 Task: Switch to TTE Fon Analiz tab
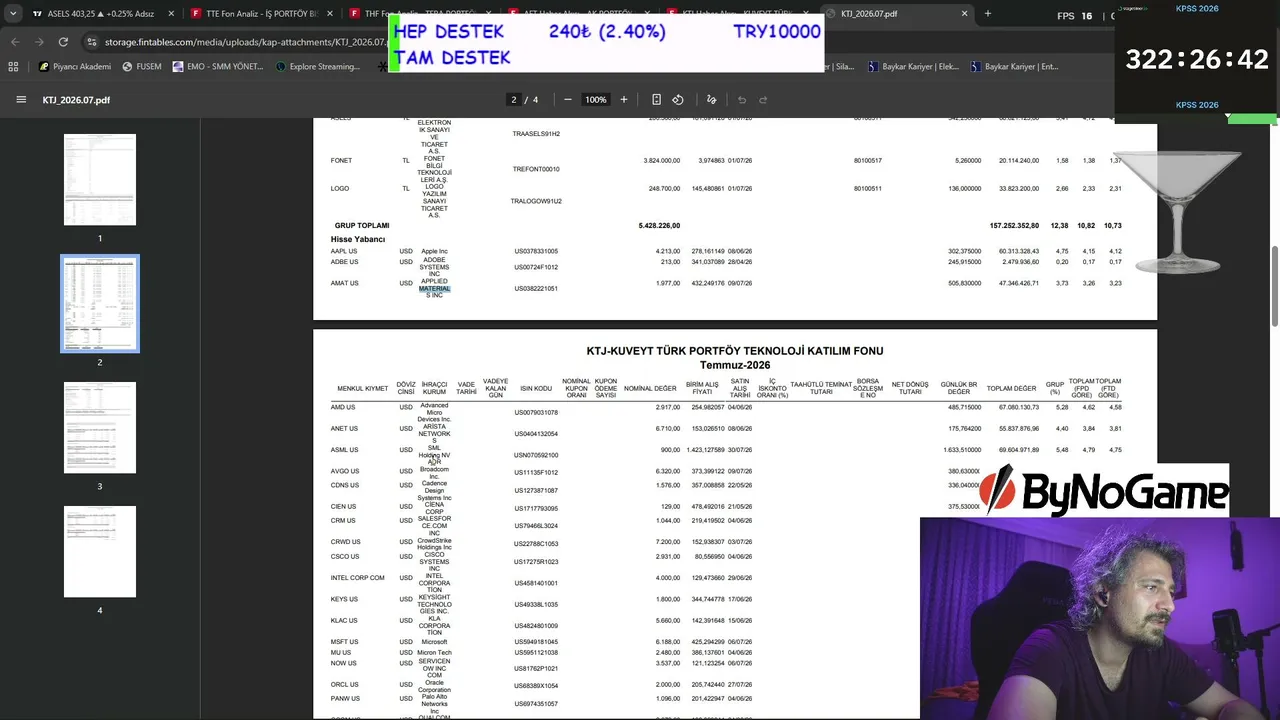[x=261, y=14]
